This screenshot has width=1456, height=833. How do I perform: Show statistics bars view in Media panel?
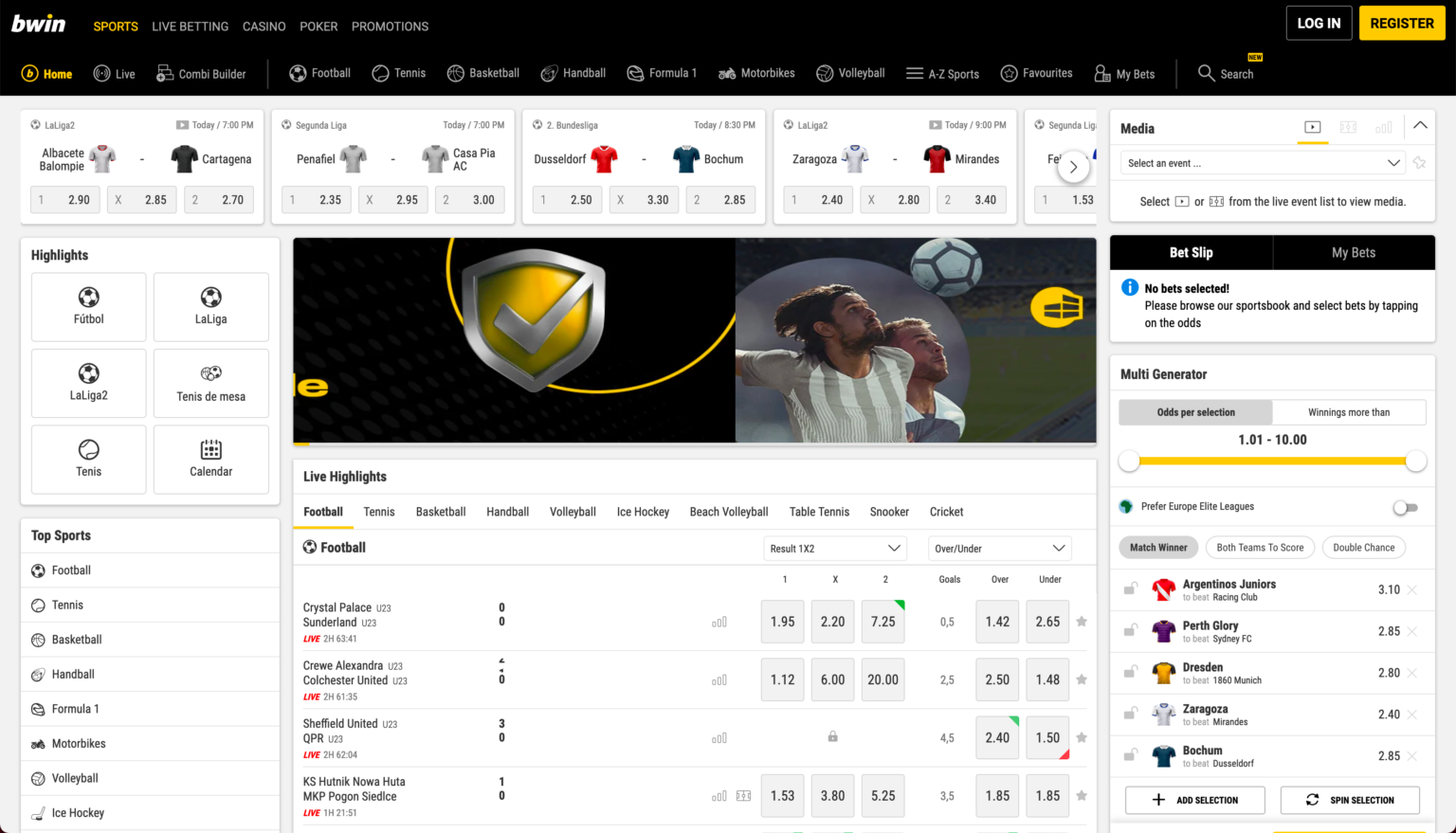coord(1384,127)
